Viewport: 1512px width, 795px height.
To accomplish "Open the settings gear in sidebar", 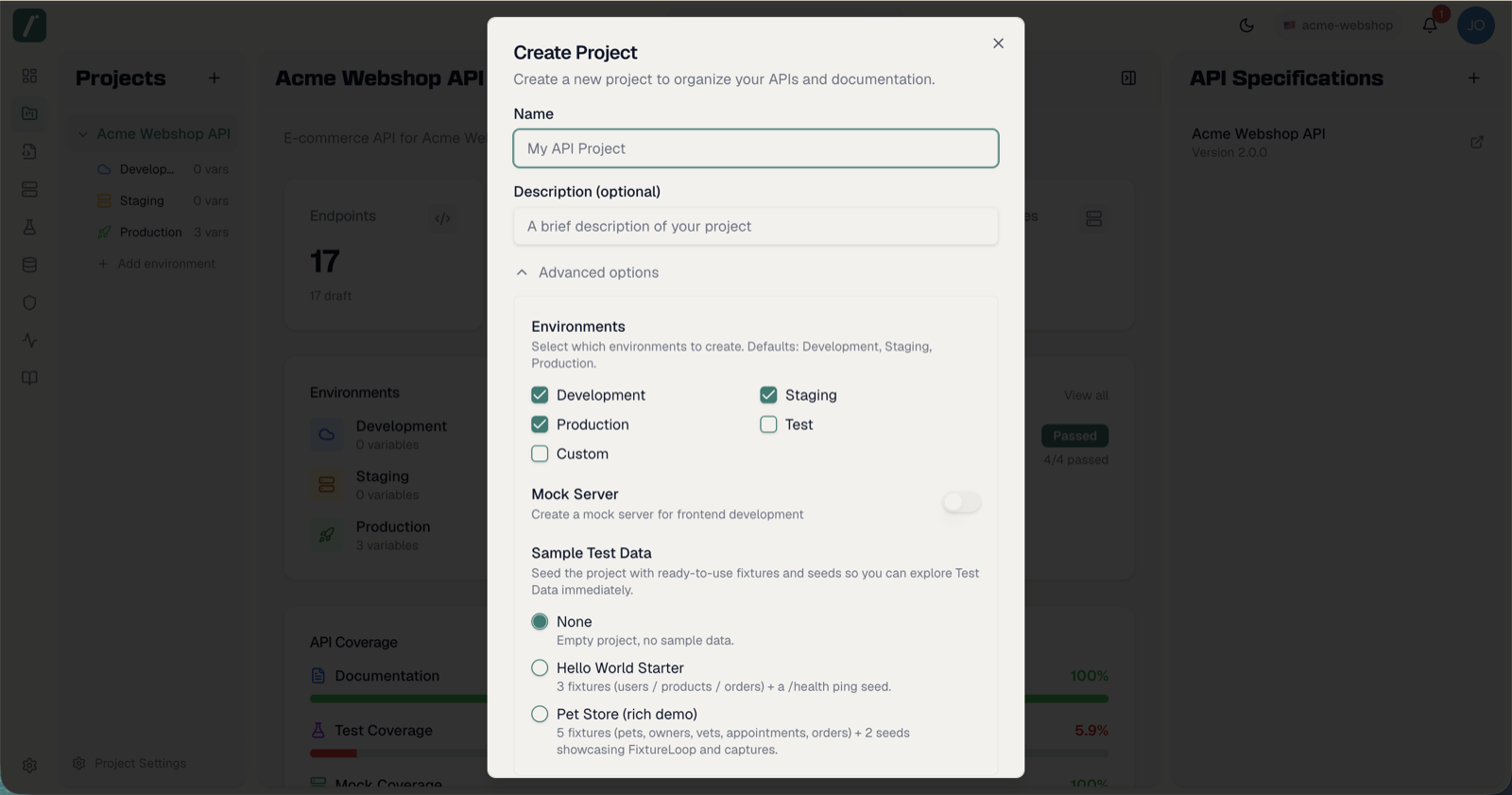I will tap(29, 766).
